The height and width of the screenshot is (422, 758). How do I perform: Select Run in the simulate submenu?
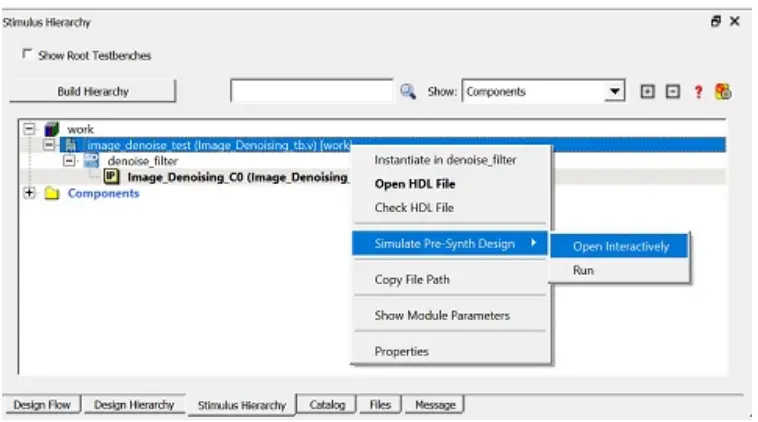[584, 270]
